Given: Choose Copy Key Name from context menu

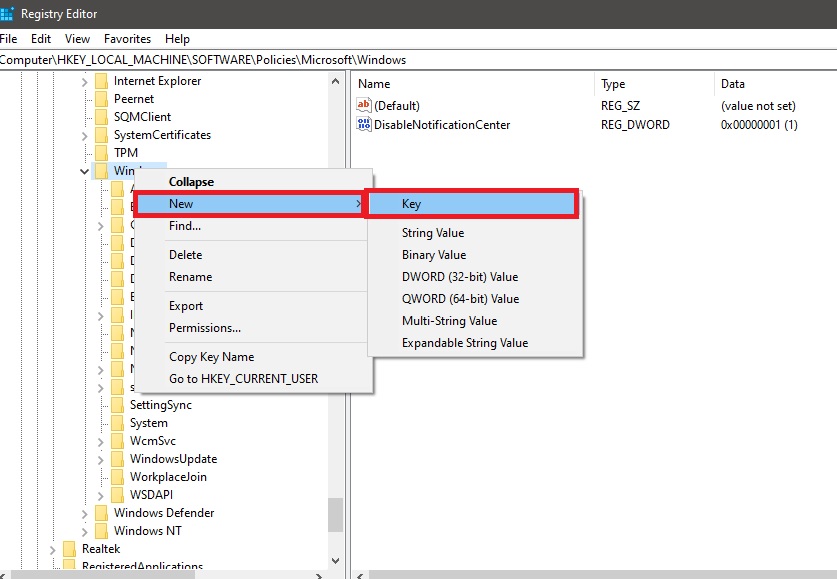Looking at the screenshot, I should coord(211,357).
